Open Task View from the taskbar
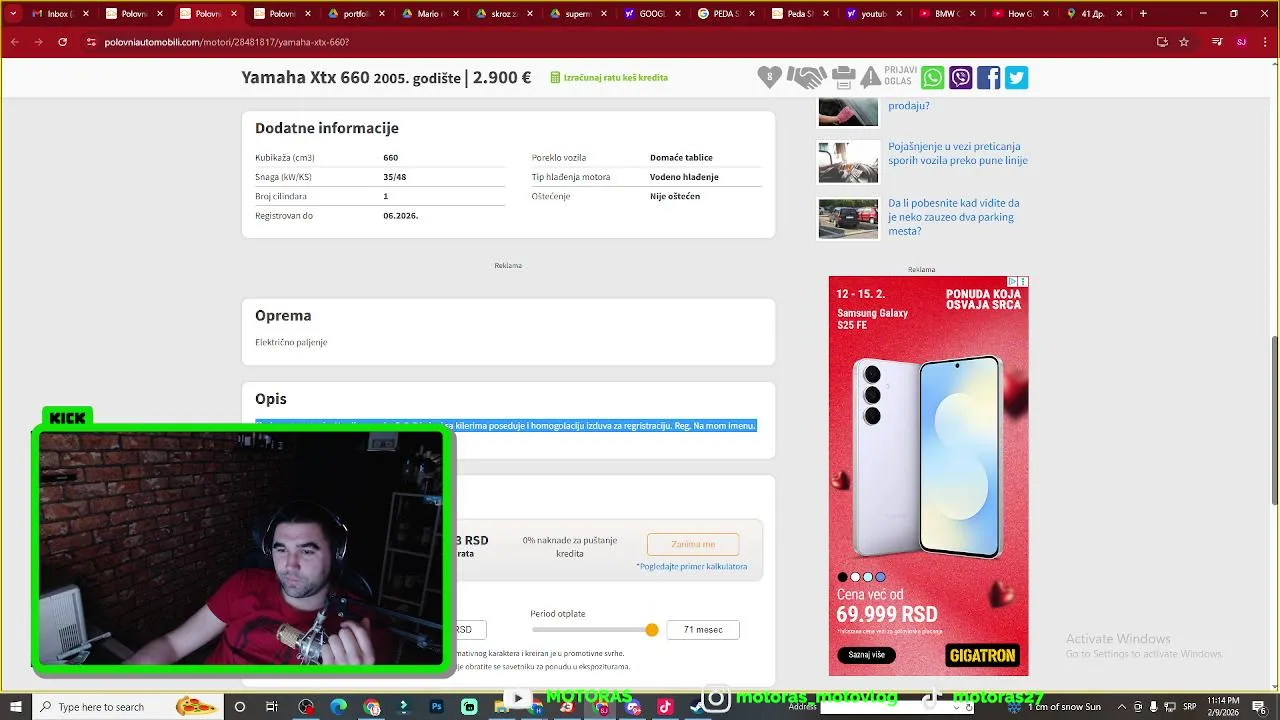 click(x=272, y=707)
